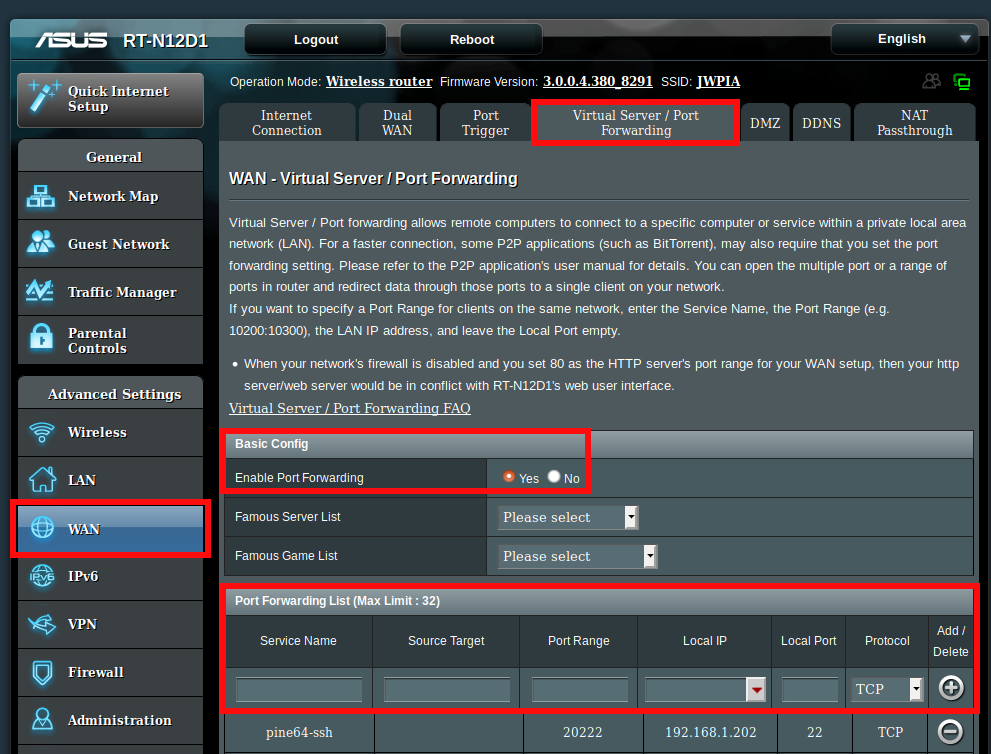Click the Firewall shield icon

pos(42,672)
